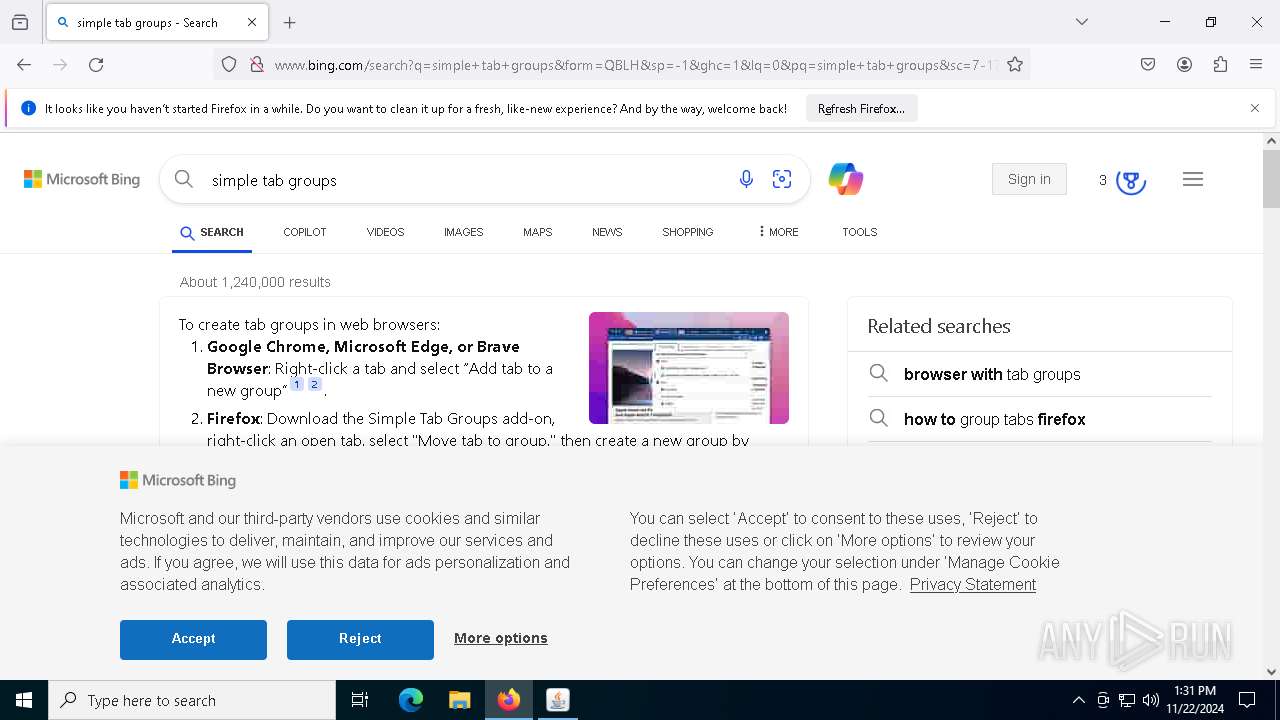Image resolution: width=1280 pixels, height=720 pixels.
Task: Open Firefox account icon
Action: click(1184, 64)
